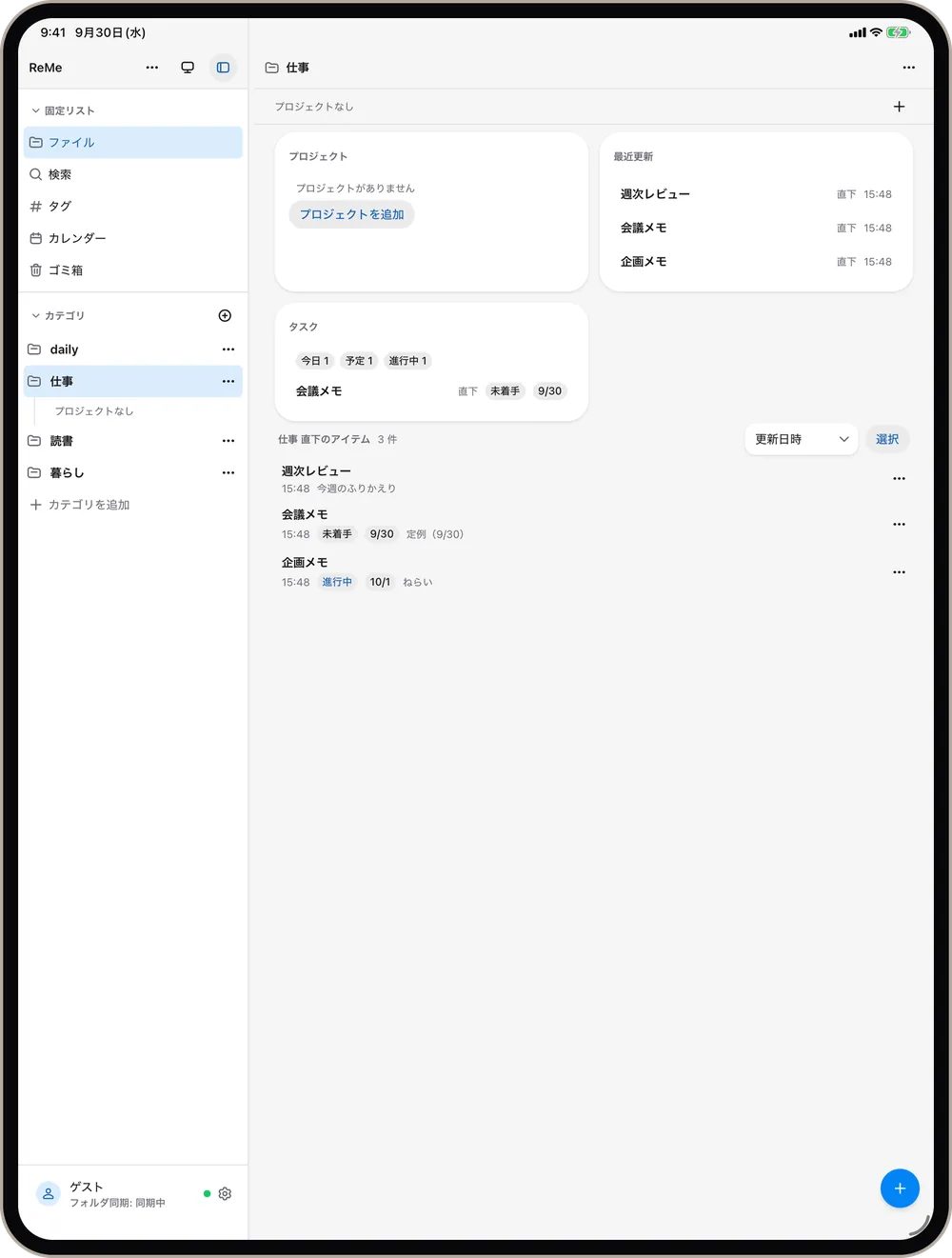Open カレンダー in the sidebar
This screenshot has height=1258, width=952.
point(133,238)
